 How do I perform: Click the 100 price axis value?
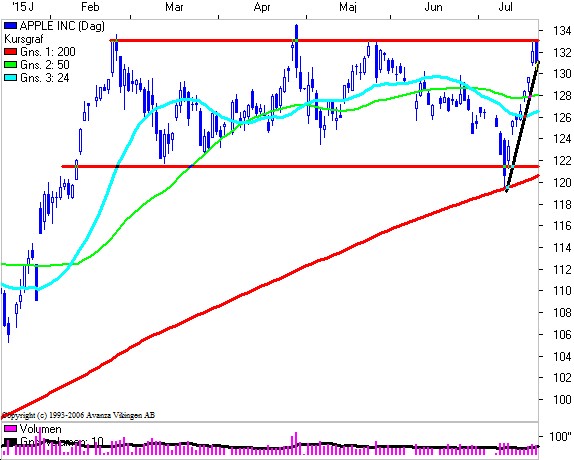pos(562,399)
